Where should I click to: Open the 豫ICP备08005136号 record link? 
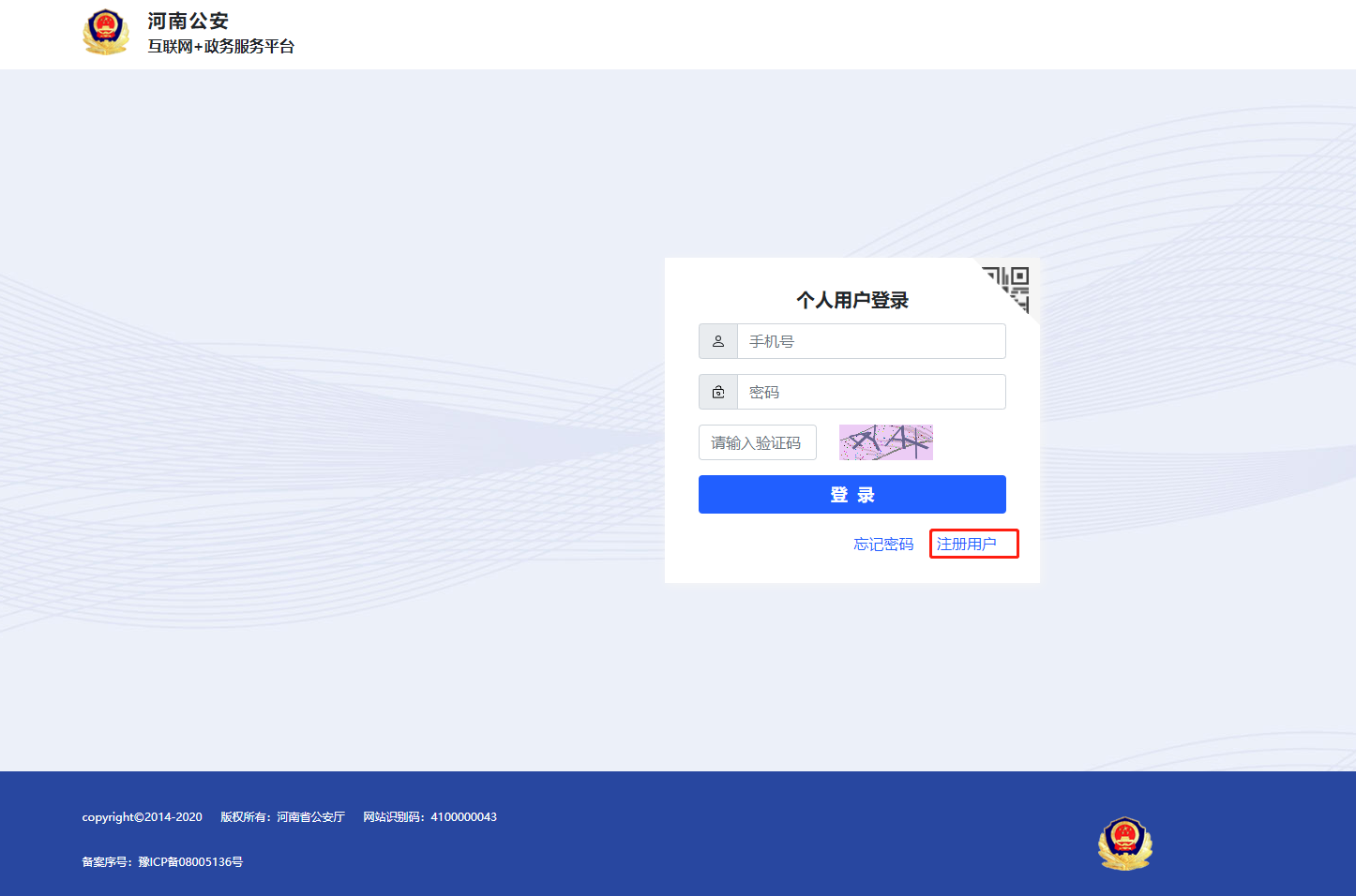pyautogui.click(x=189, y=862)
